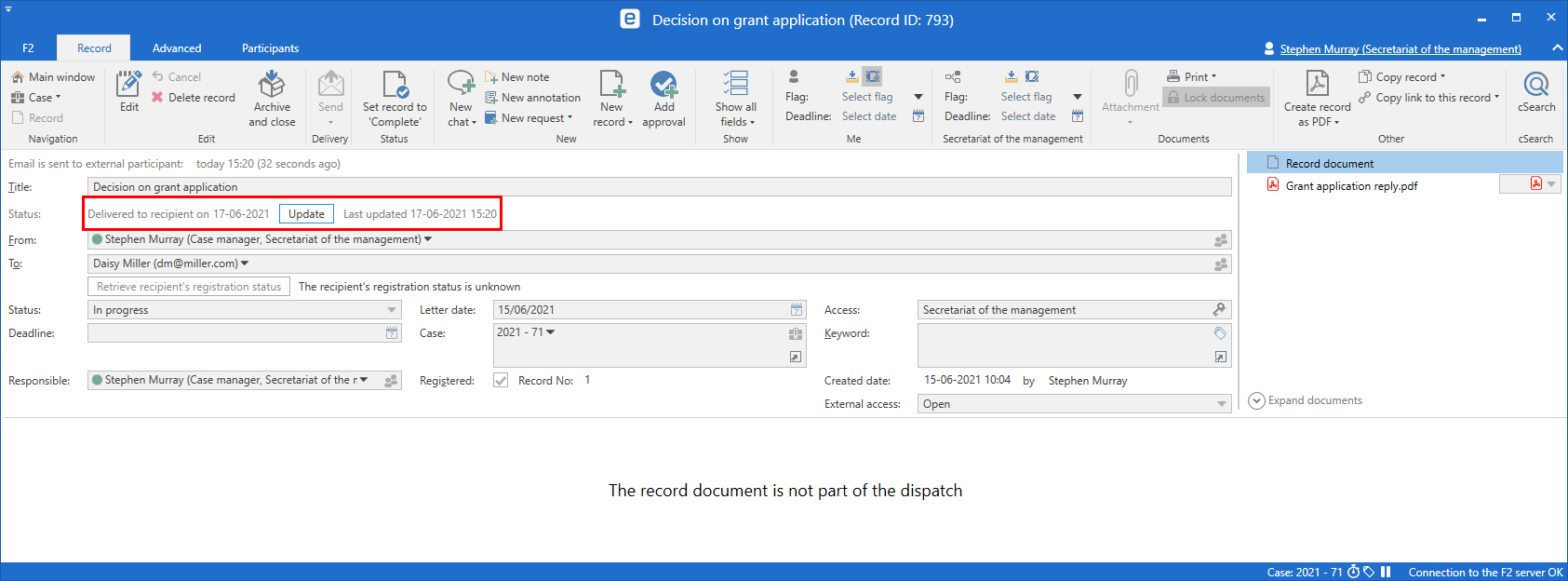The width and height of the screenshot is (1568, 581).
Task: Switch to the Advanced ribbon tab
Action: [x=177, y=48]
